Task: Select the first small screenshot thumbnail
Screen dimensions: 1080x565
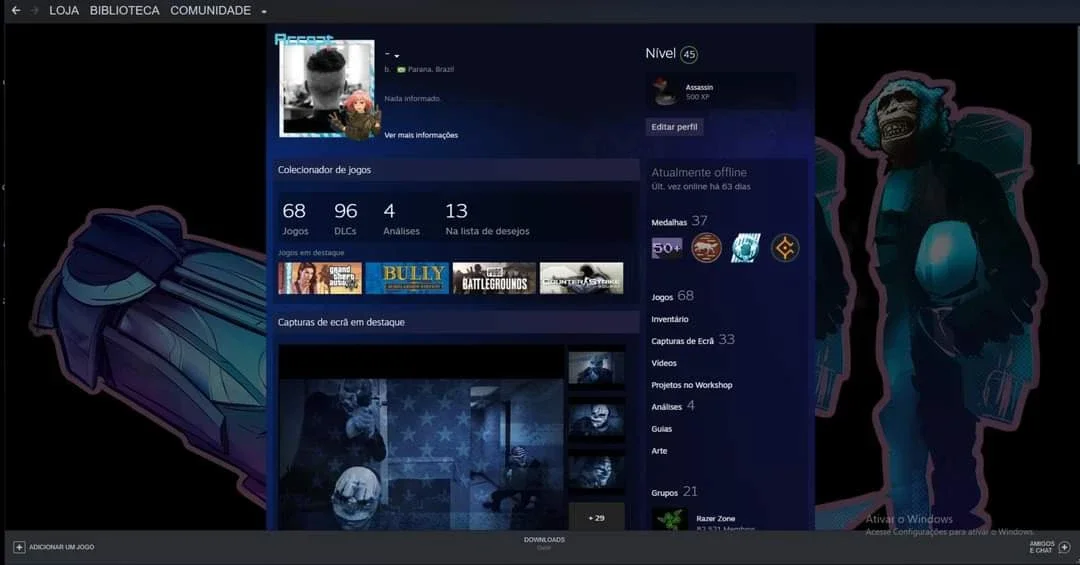Action: point(596,367)
